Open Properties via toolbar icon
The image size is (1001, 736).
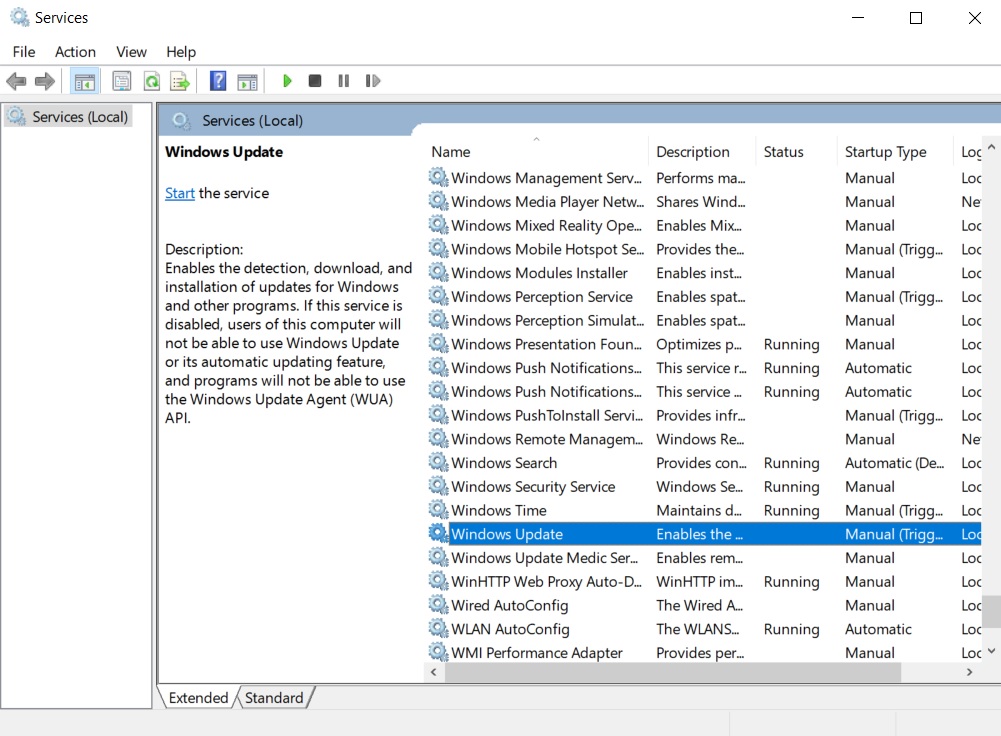122,81
